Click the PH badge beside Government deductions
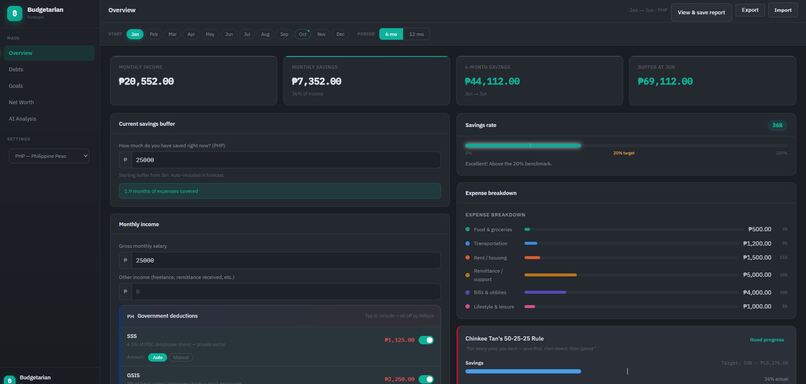Screen dimensions: 806x384 [x=131, y=316]
